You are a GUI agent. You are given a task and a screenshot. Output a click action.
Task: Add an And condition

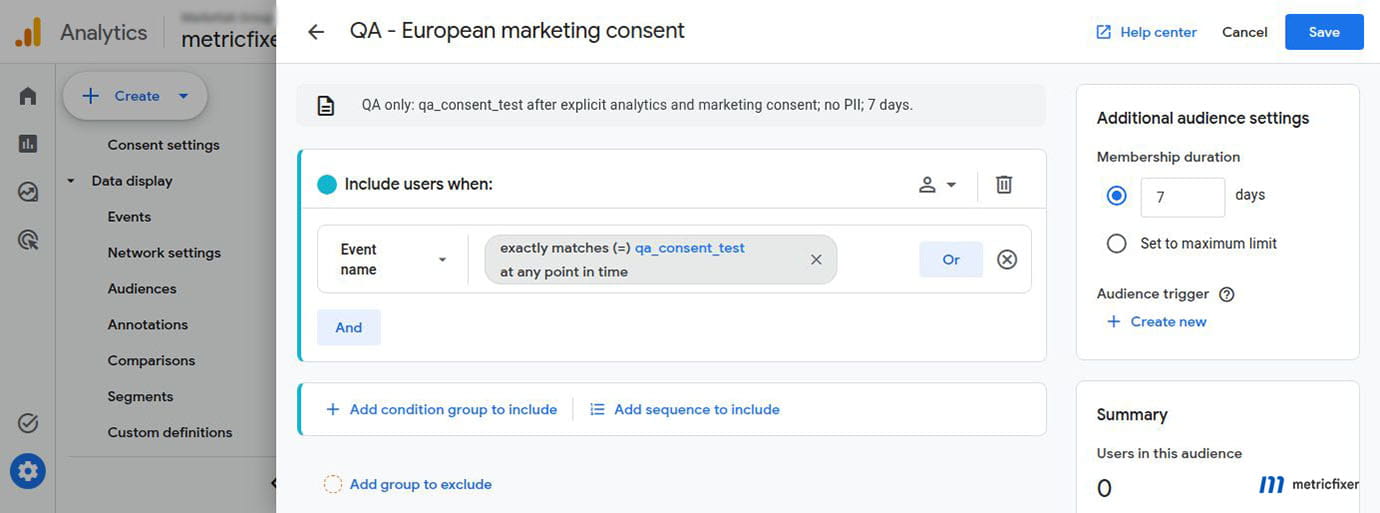point(349,328)
